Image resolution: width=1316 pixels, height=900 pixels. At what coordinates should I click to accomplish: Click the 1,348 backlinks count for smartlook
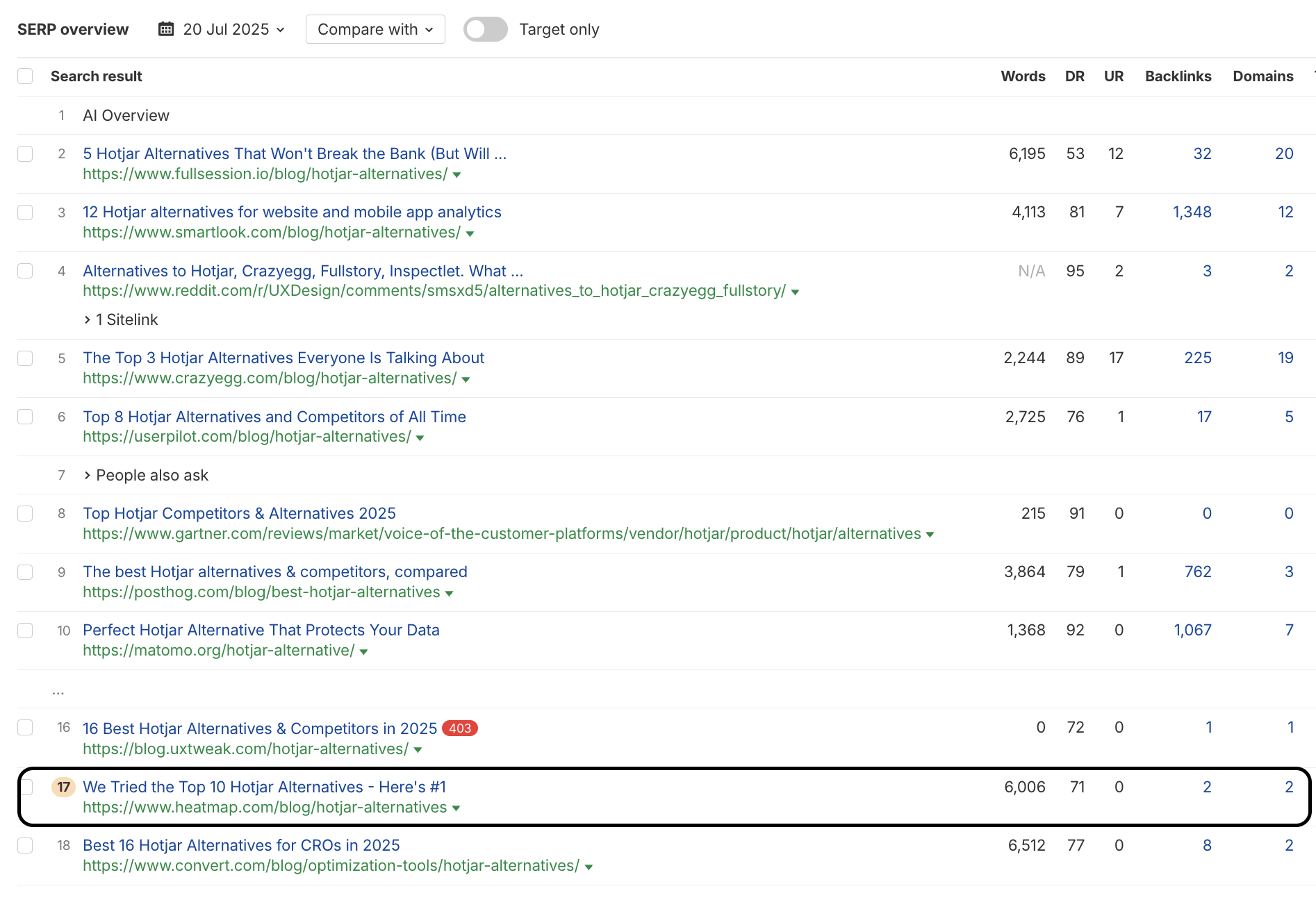click(x=1192, y=212)
